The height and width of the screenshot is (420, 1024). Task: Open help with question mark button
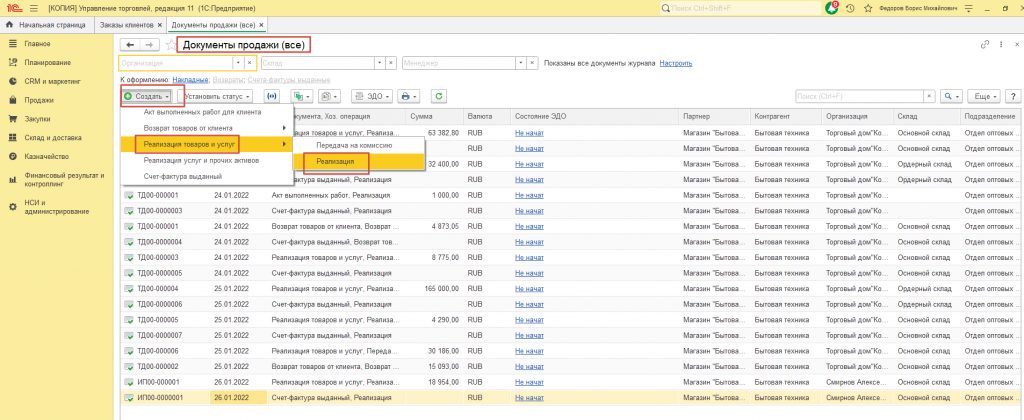click(x=1014, y=96)
